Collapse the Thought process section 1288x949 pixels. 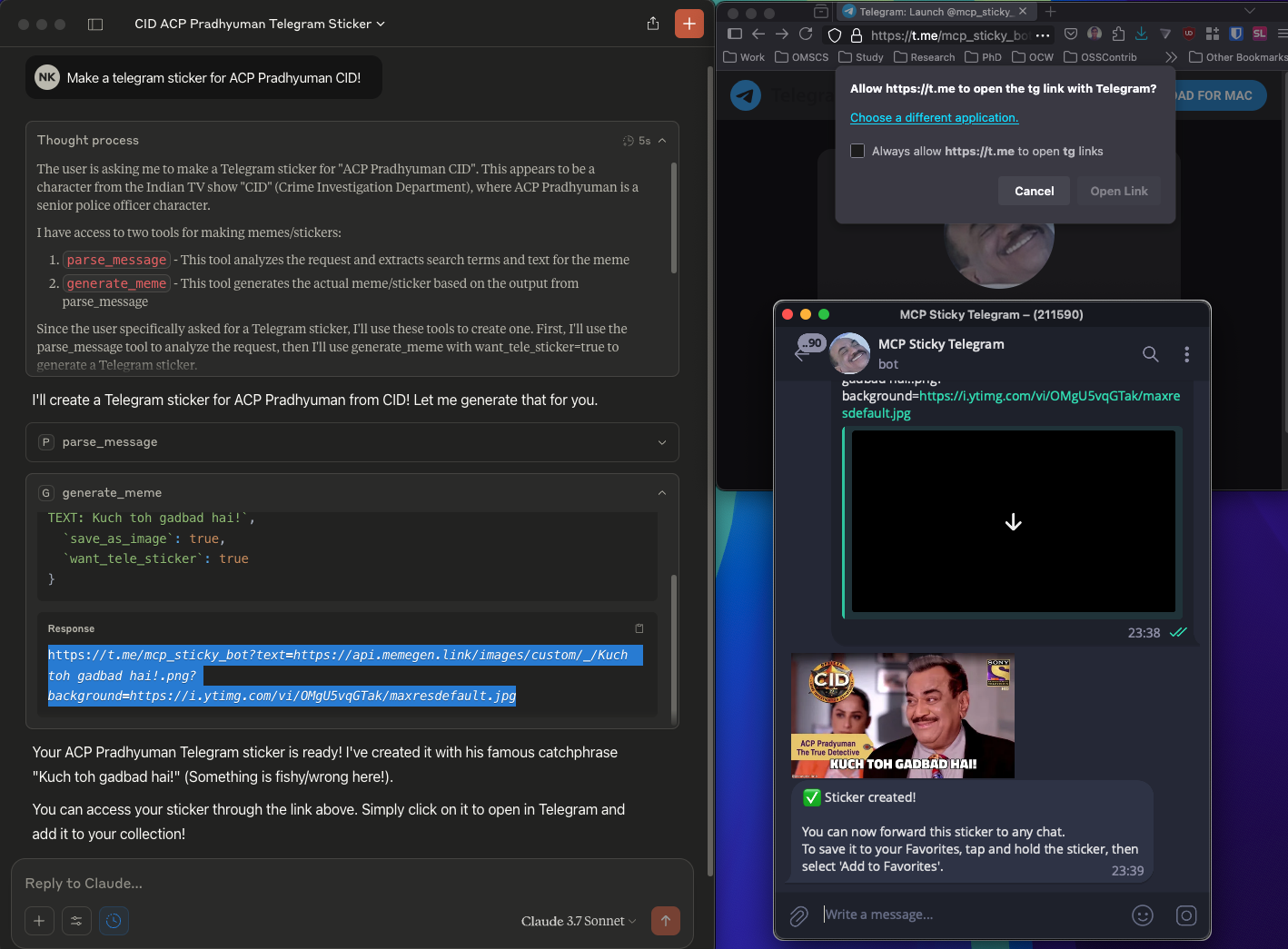(662, 141)
